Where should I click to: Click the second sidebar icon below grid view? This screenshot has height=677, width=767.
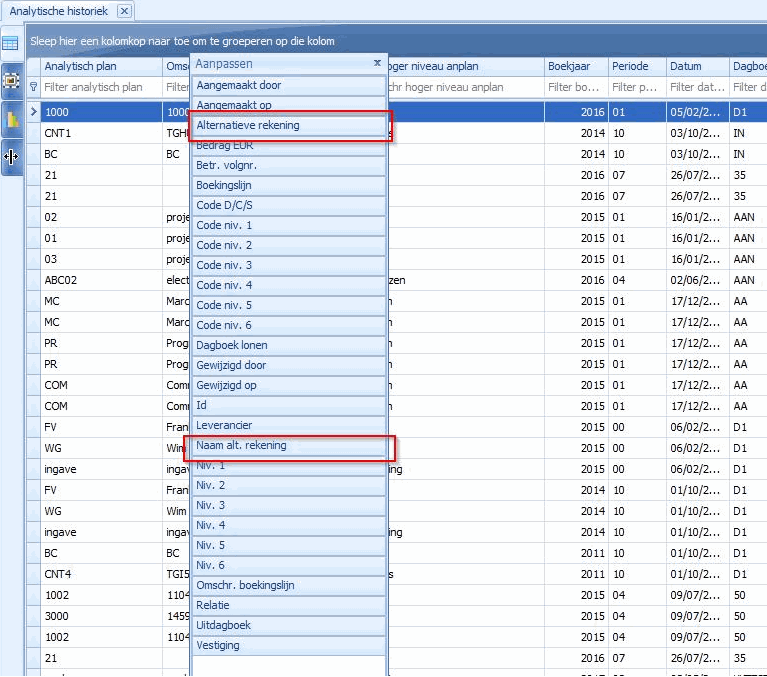pyautogui.click(x=12, y=81)
